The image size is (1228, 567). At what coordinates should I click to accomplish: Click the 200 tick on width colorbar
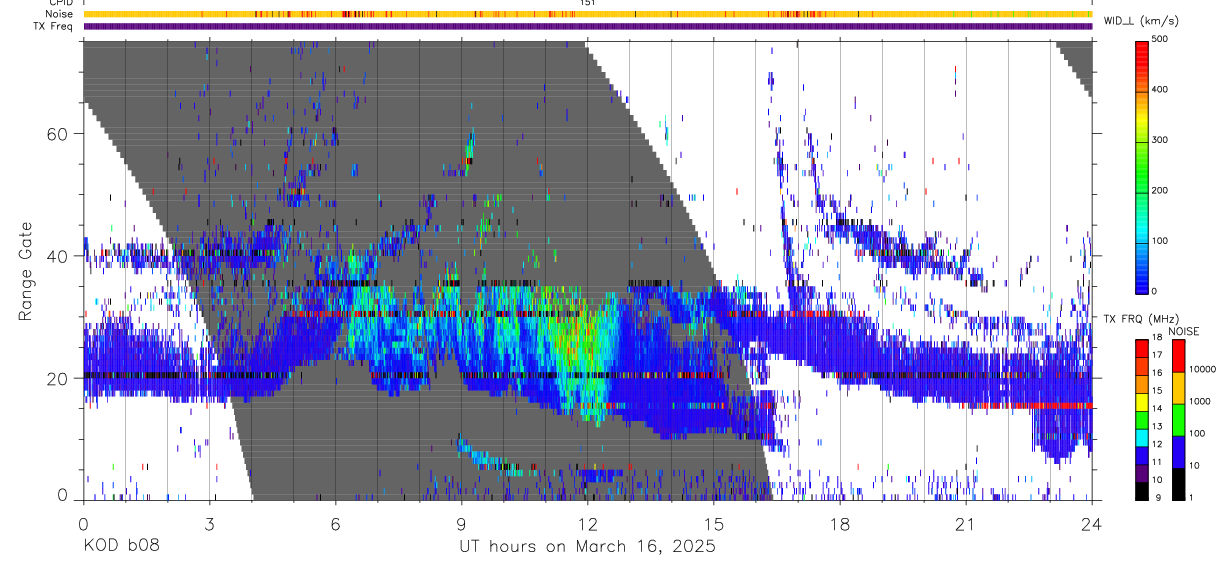(1161, 190)
